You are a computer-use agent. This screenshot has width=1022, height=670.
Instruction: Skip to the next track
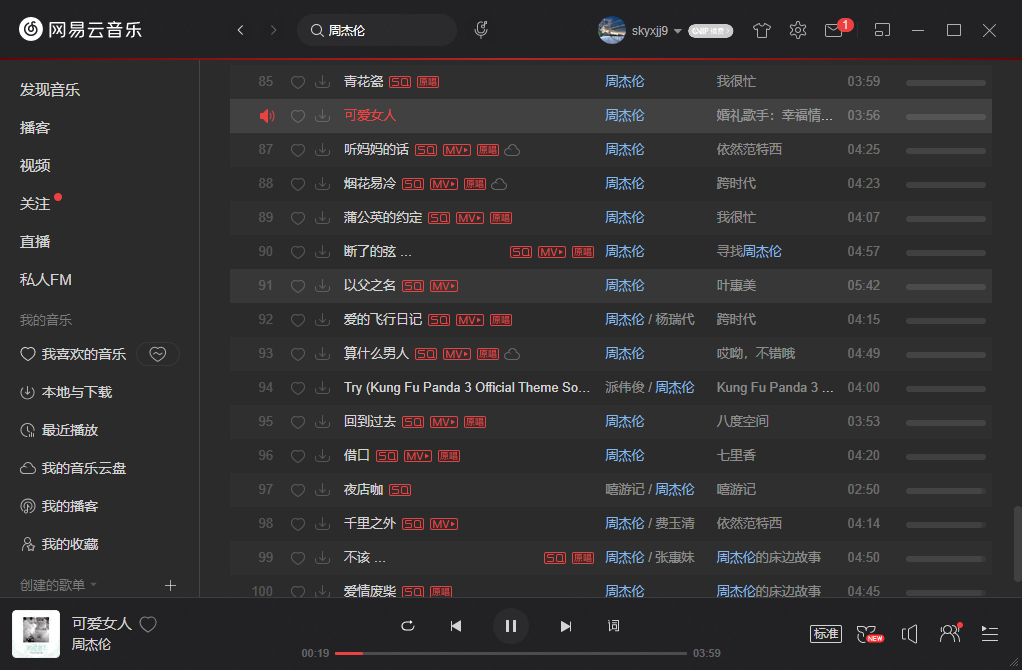click(566, 626)
